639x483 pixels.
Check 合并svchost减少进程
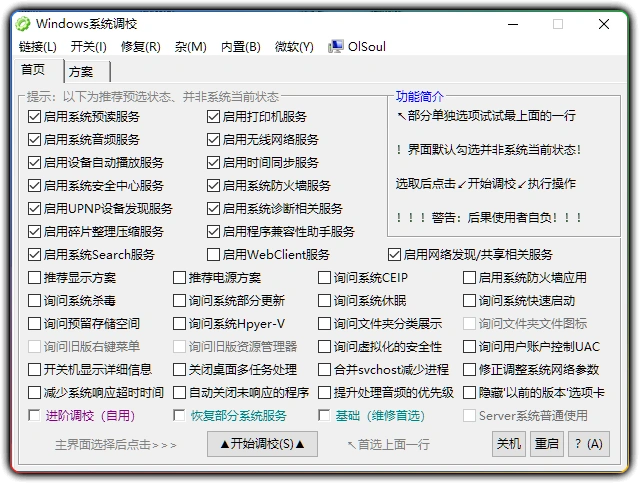coord(324,370)
